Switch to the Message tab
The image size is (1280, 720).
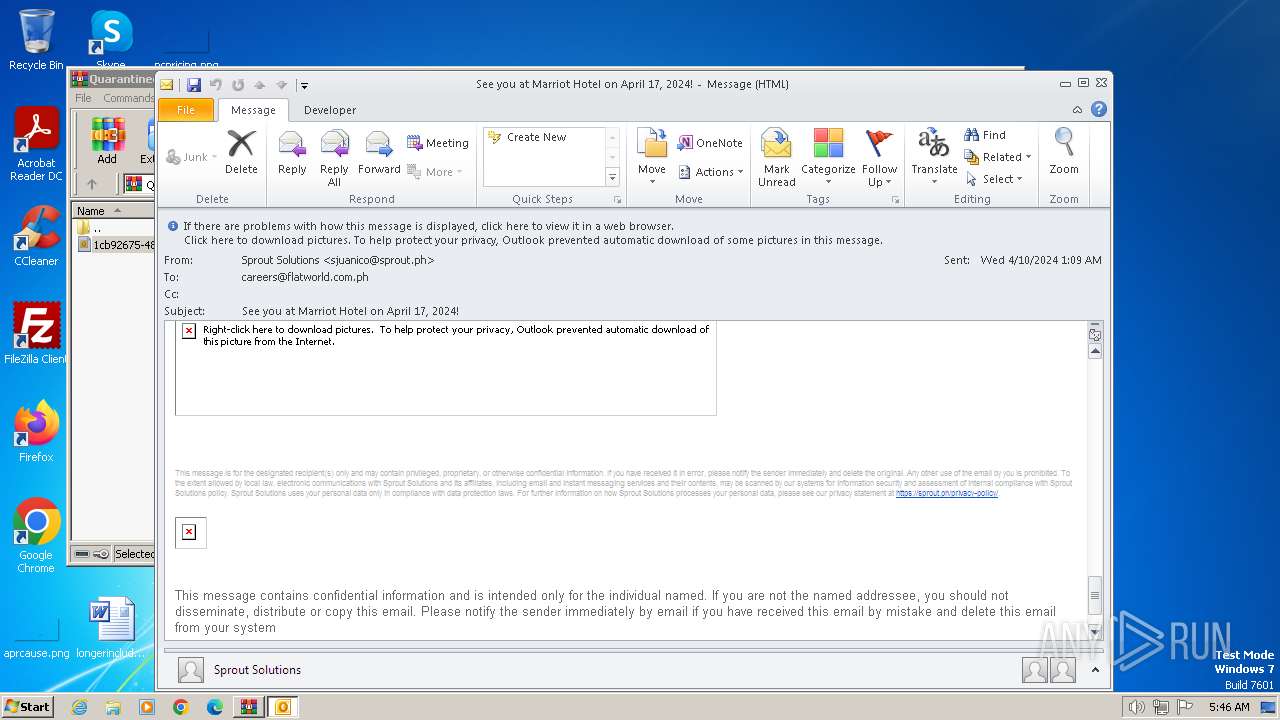tap(253, 110)
